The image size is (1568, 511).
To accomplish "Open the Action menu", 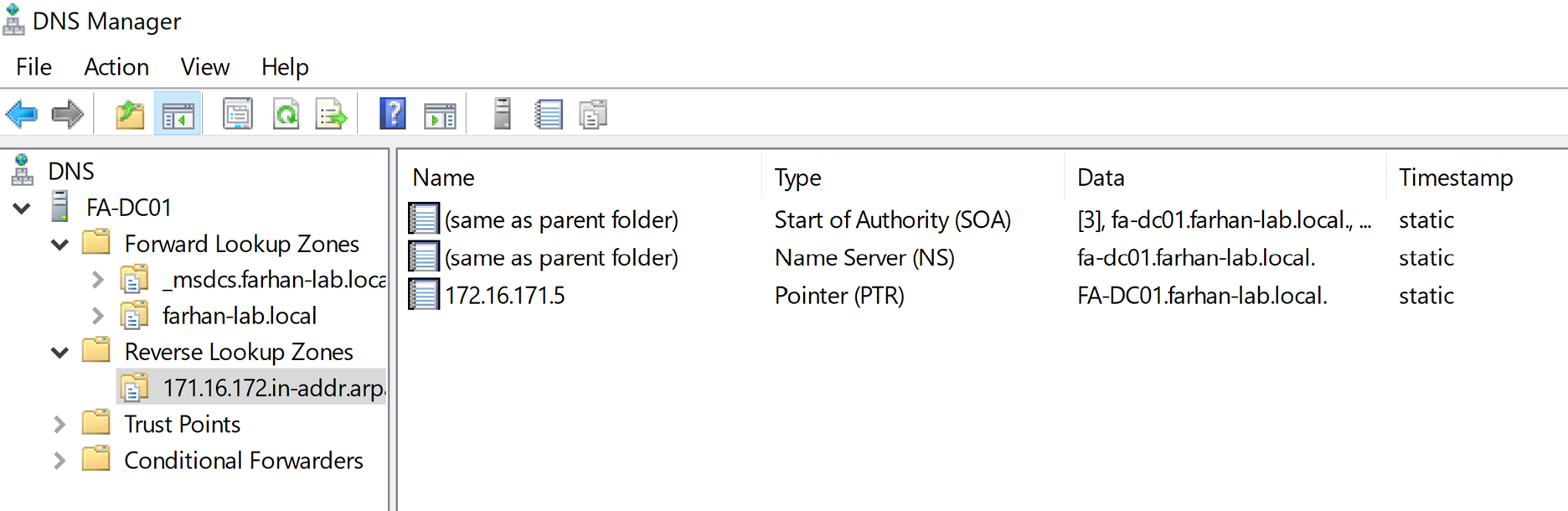I will (x=116, y=67).
